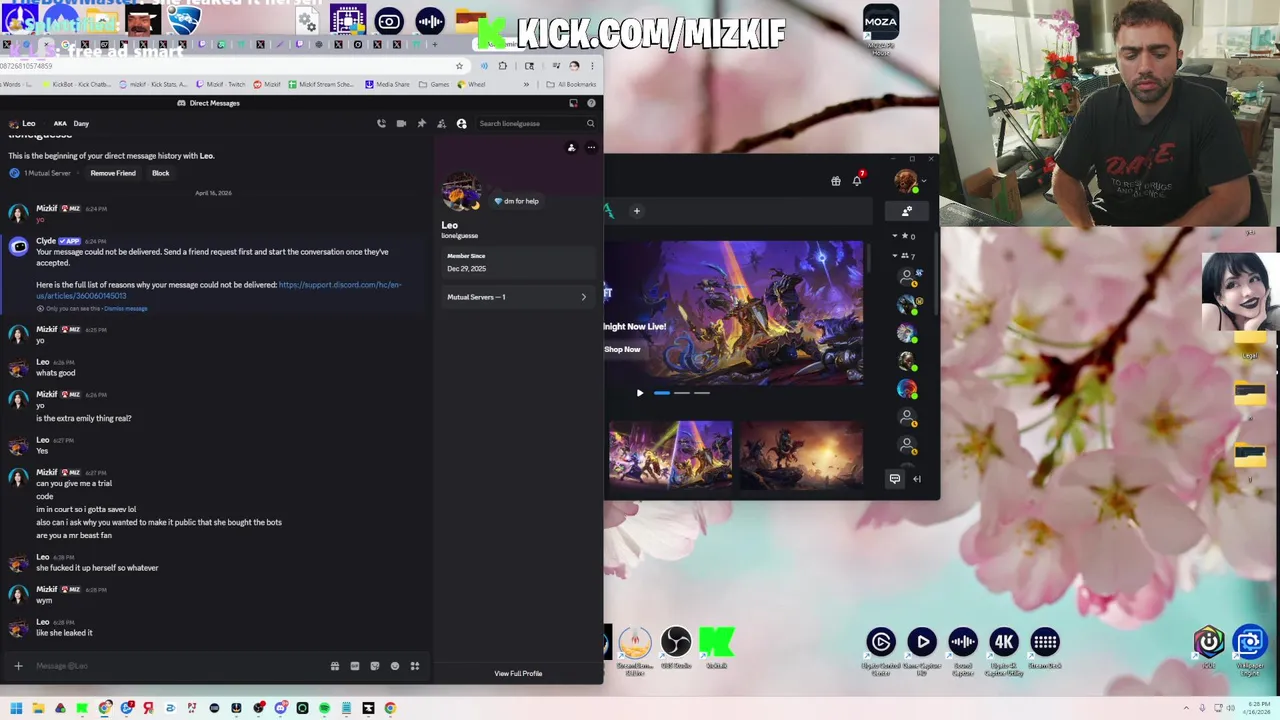Add a game tab plus button in Battle.net
1280x720 pixels.
tap(636, 211)
